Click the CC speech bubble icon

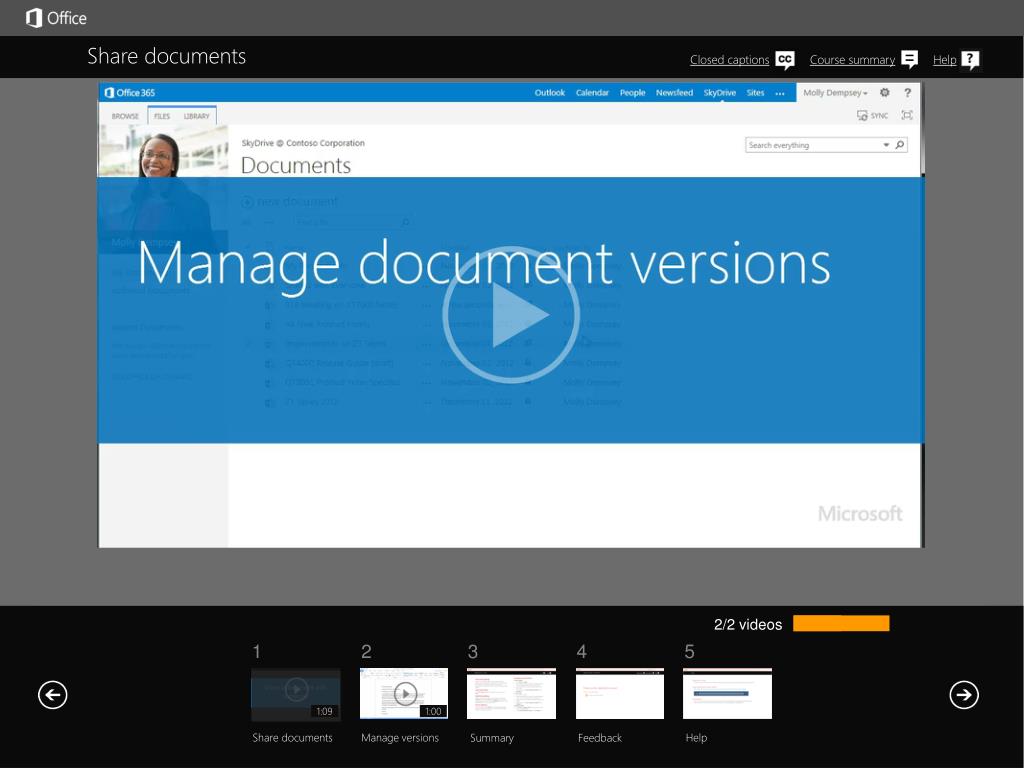[785, 60]
